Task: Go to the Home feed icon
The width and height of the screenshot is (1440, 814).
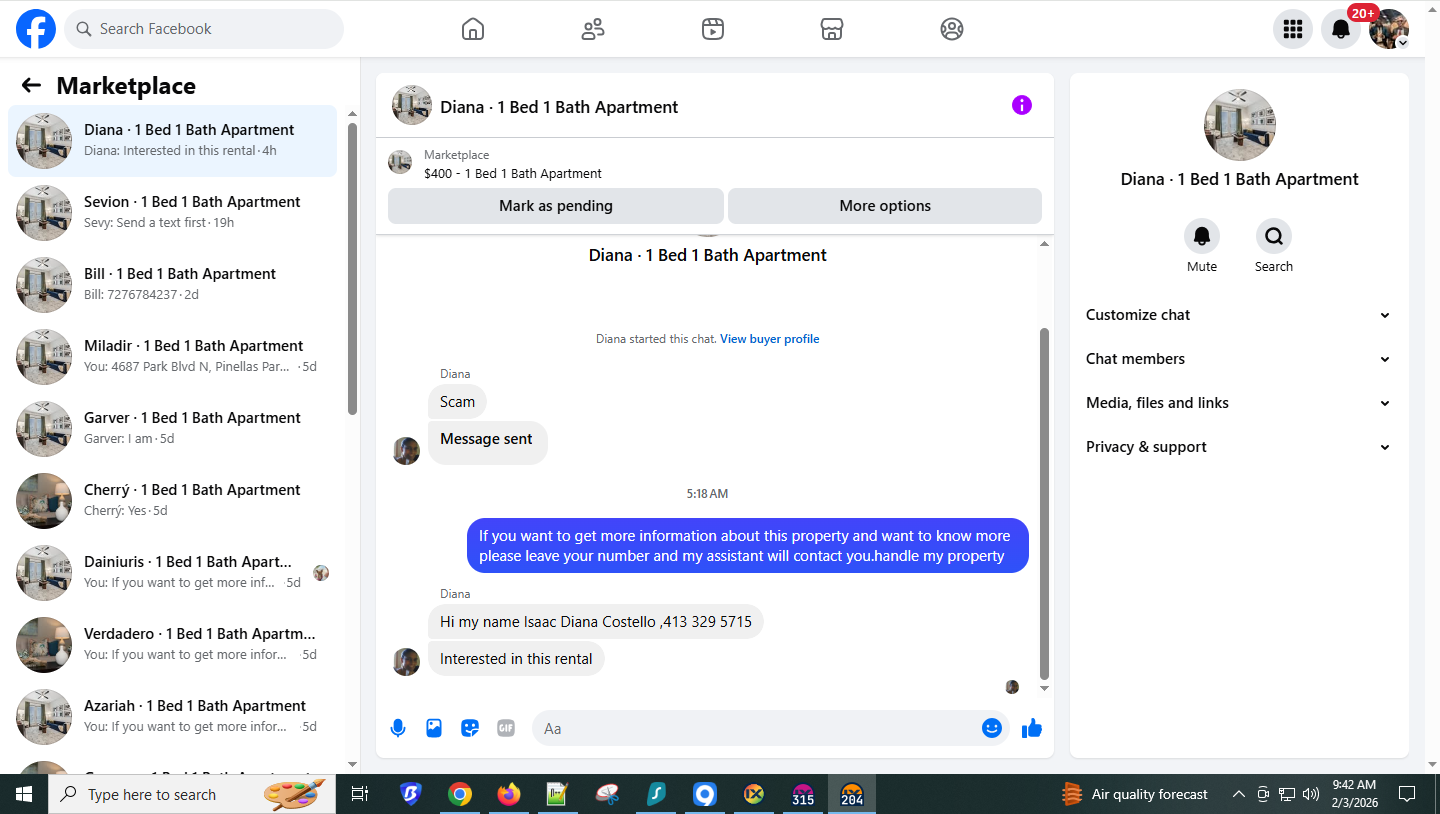Action: click(473, 29)
